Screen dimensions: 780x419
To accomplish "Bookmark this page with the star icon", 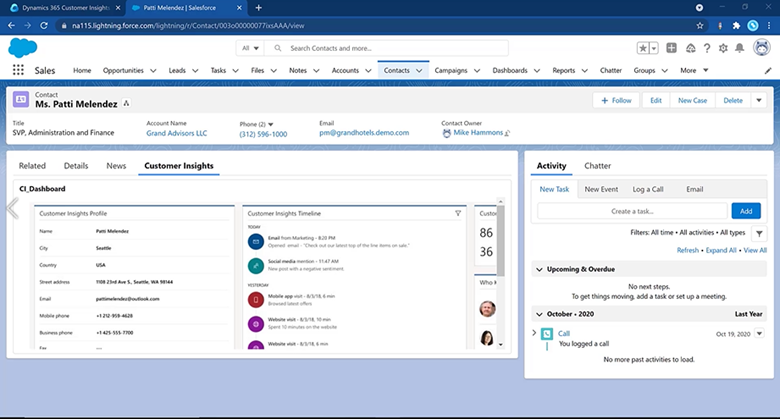I will click(700, 25).
